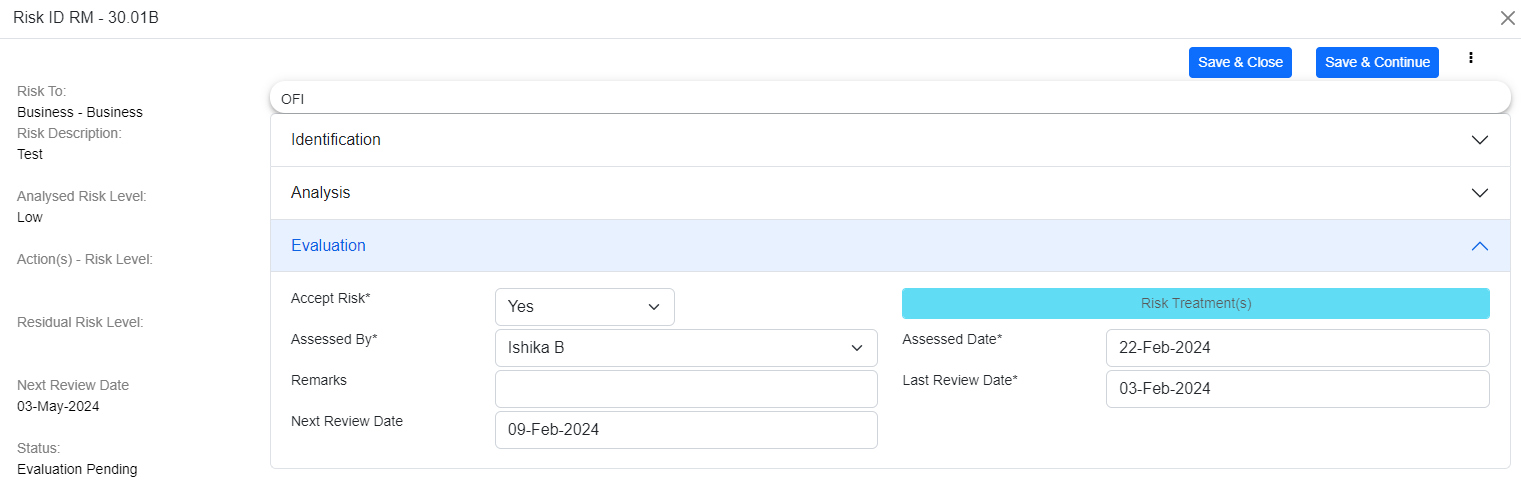Select the Last Review Date field

[x=1297, y=389]
